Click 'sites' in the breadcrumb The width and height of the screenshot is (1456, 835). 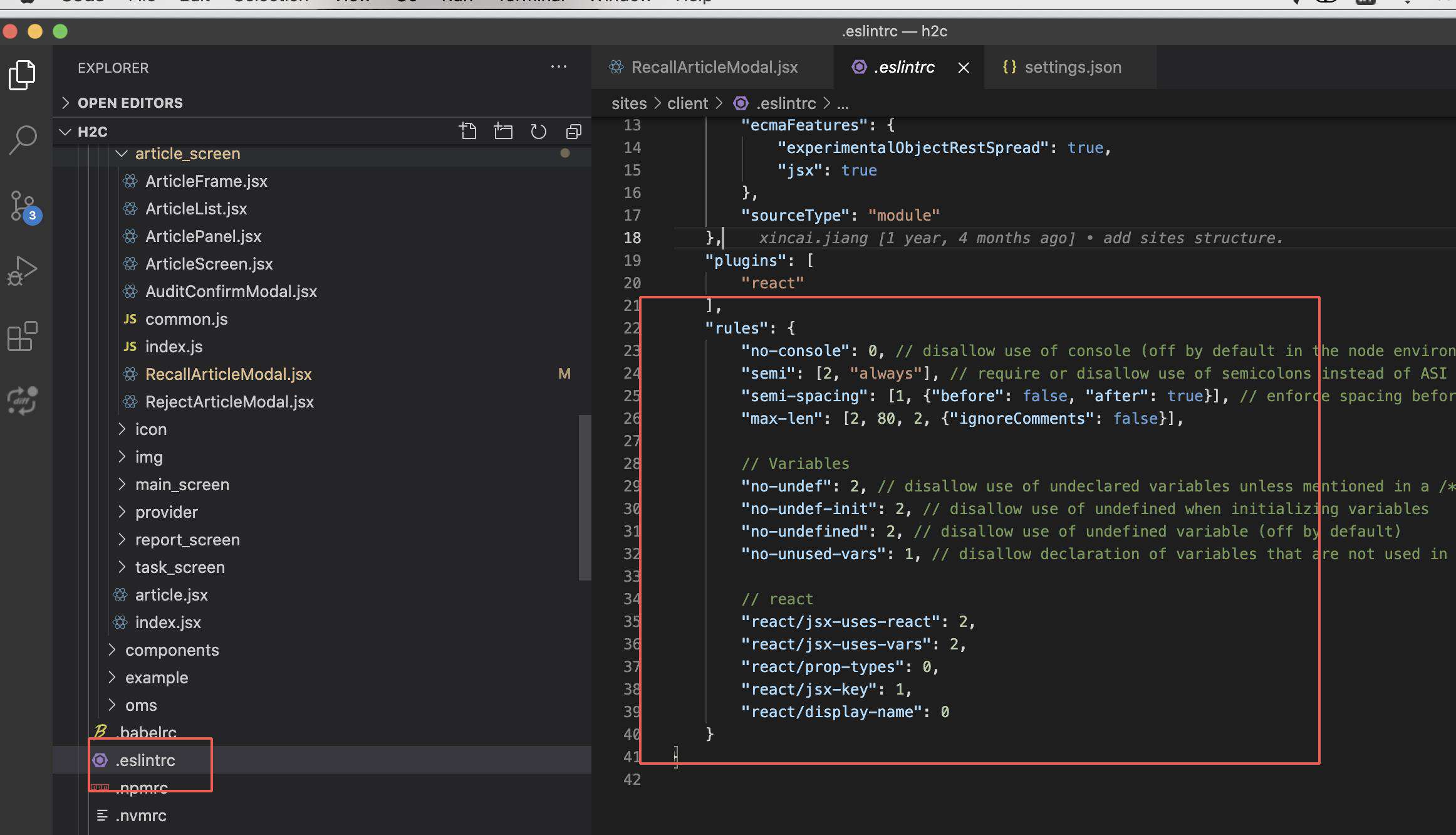click(629, 103)
